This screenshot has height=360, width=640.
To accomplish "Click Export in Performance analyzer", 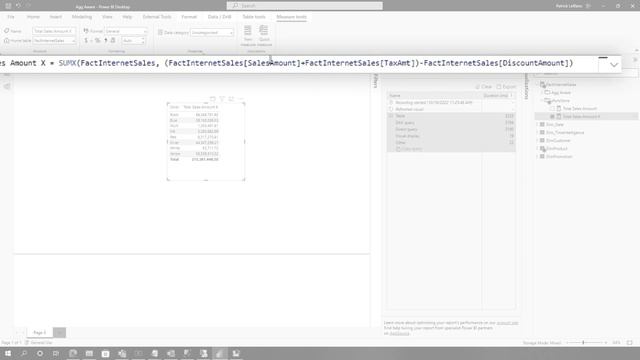I will tap(506, 87).
